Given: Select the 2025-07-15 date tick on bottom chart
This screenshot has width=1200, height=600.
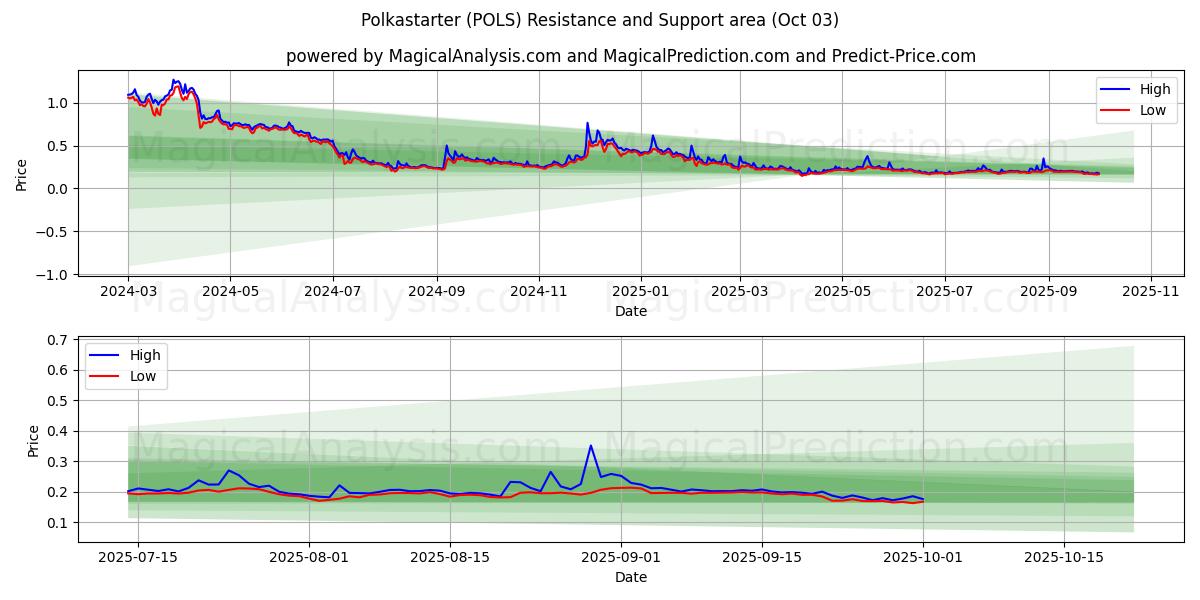Looking at the screenshot, I should coord(138,558).
